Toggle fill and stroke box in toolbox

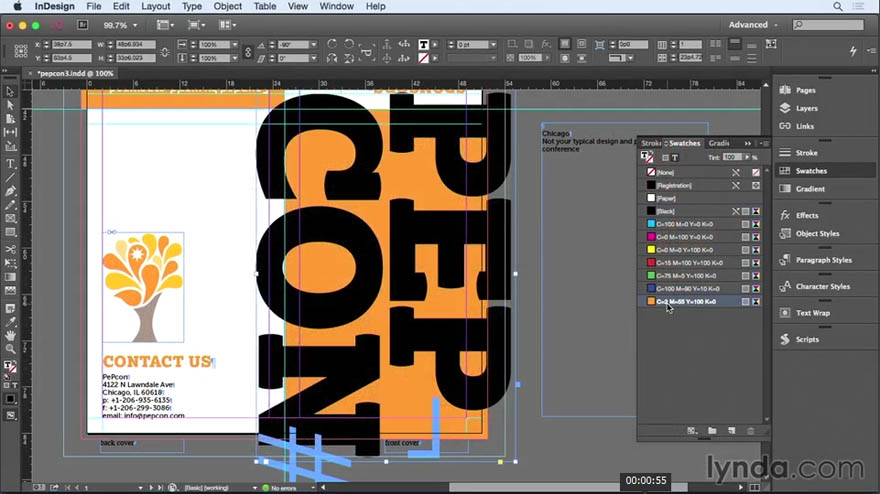(x=10, y=367)
